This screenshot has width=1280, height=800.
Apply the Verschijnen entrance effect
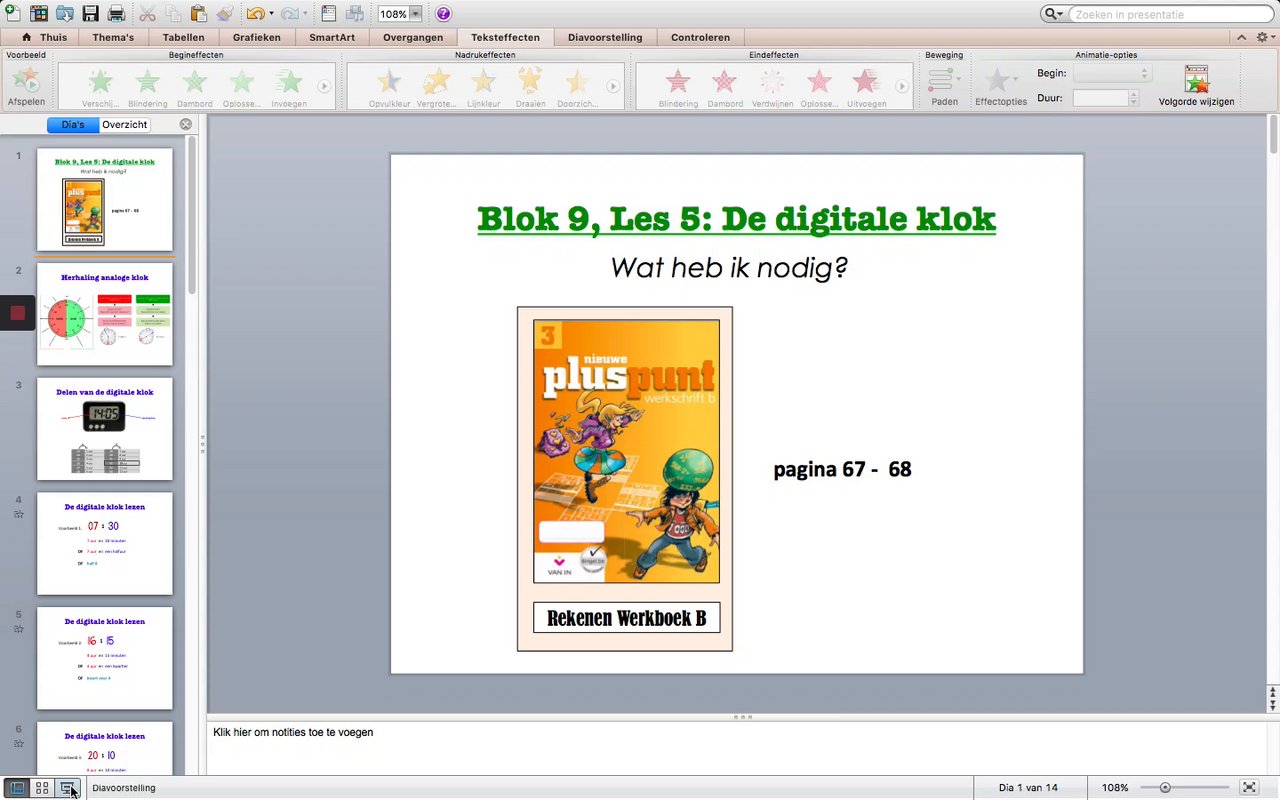(100, 88)
